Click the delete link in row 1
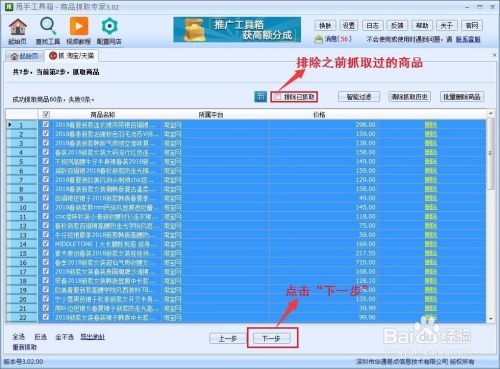Viewport: 500px width, 369px height. click(431, 125)
